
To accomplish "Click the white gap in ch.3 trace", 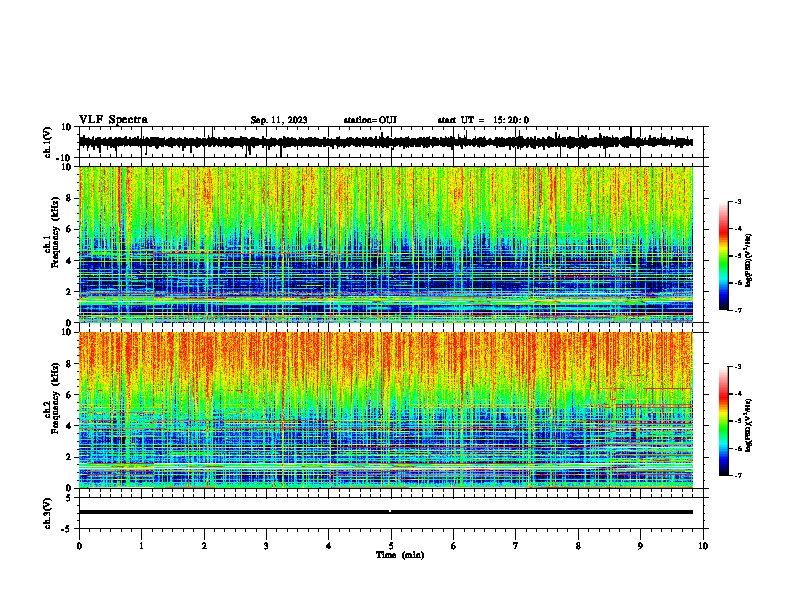I will (x=390, y=512).
